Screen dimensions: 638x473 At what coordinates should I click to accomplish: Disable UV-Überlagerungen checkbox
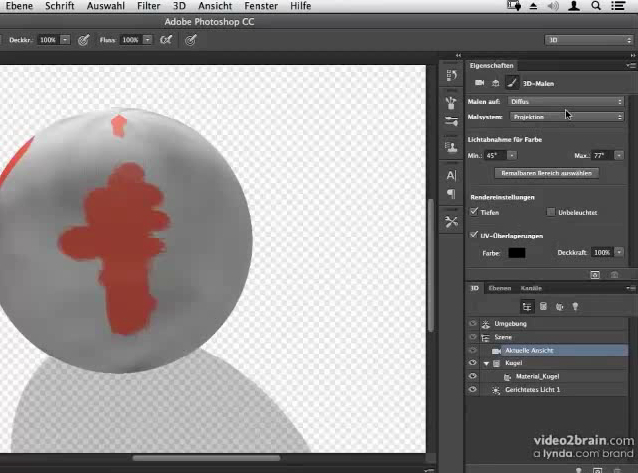(x=474, y=235)
